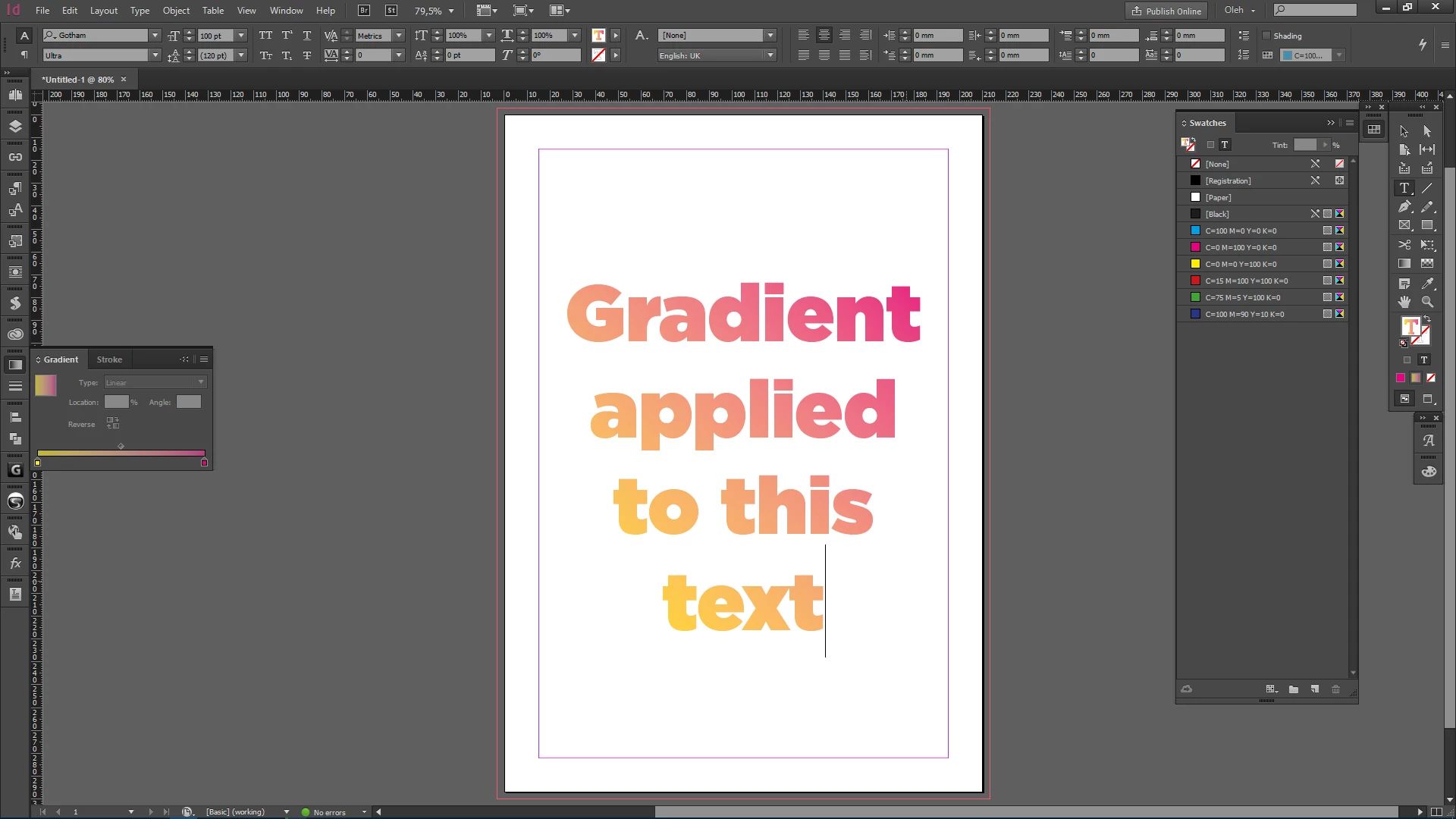Enable the Shading checkbox
This screenshot has height=819, width=1456.
tap(1266, 36)
